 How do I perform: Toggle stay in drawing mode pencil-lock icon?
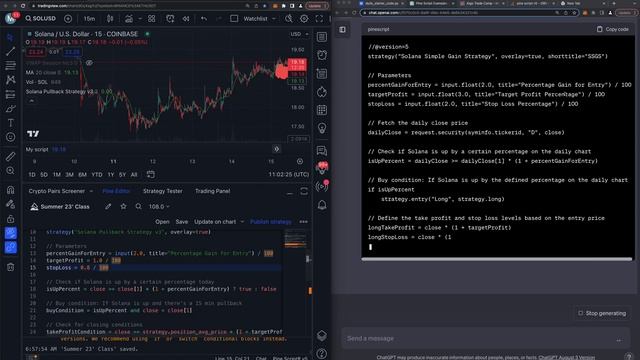11,204
